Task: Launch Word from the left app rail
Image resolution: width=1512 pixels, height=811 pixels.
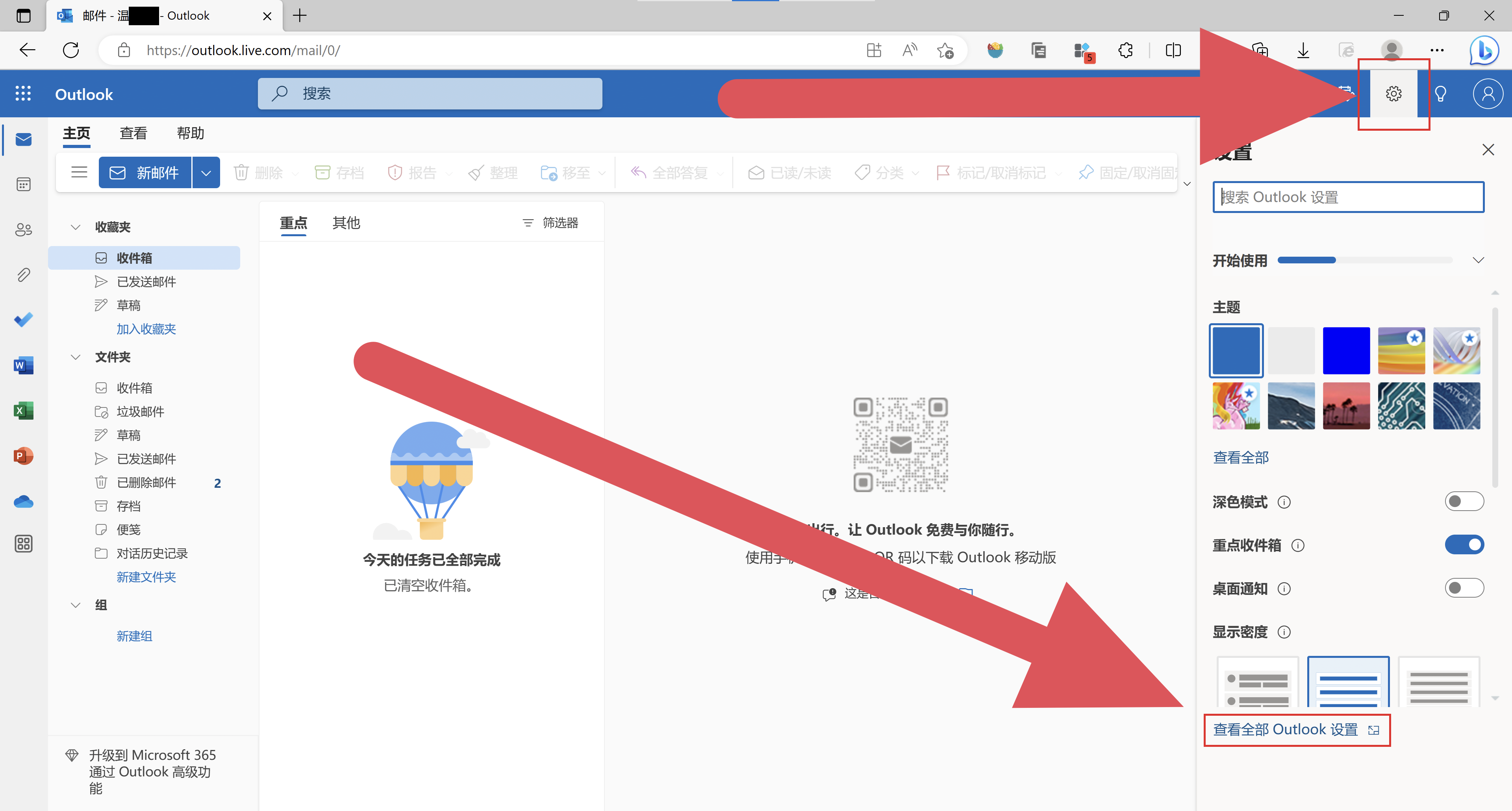Action: (x=24, y=365)
